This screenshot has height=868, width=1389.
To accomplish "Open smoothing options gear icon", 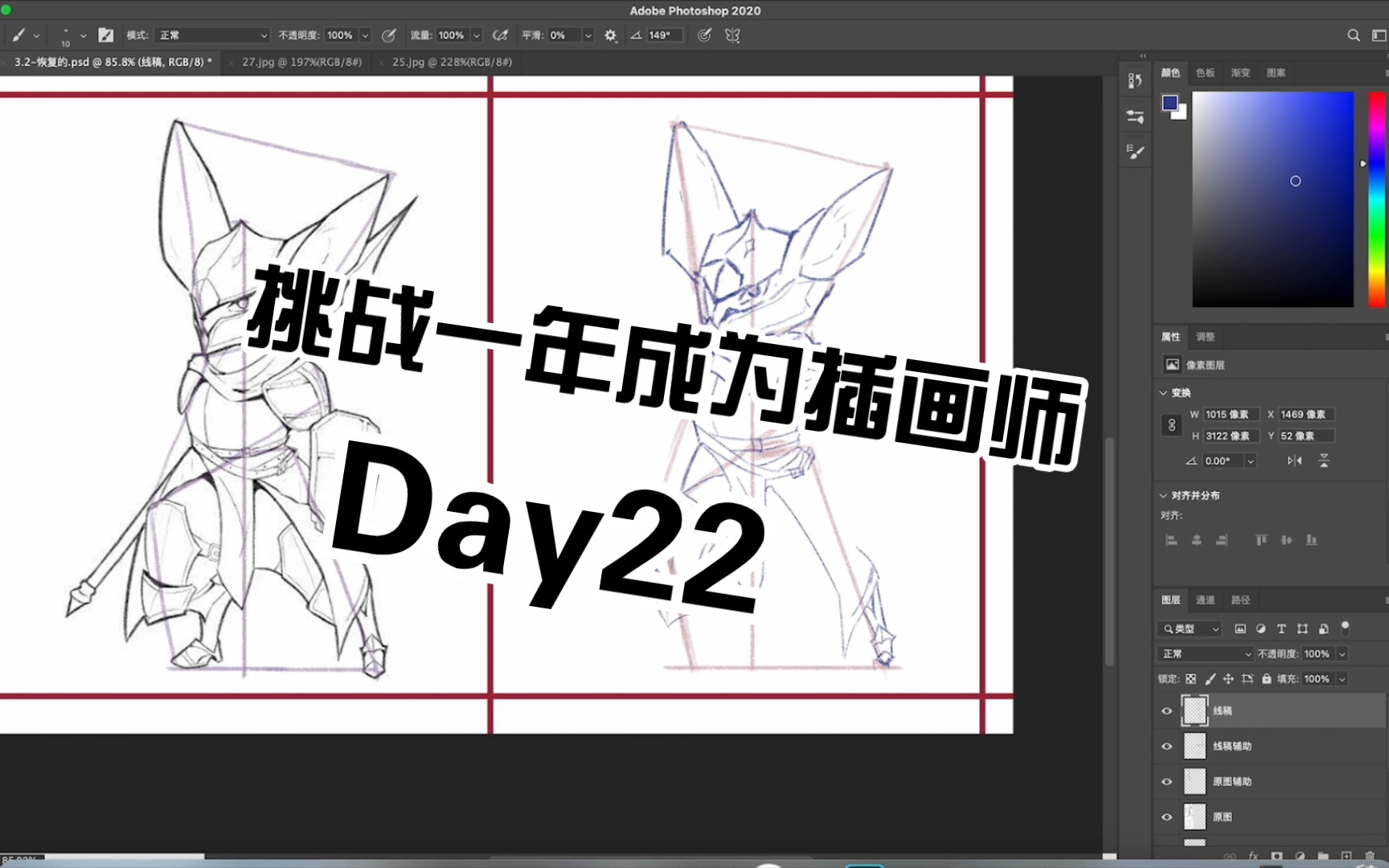I will coord(611,35).
